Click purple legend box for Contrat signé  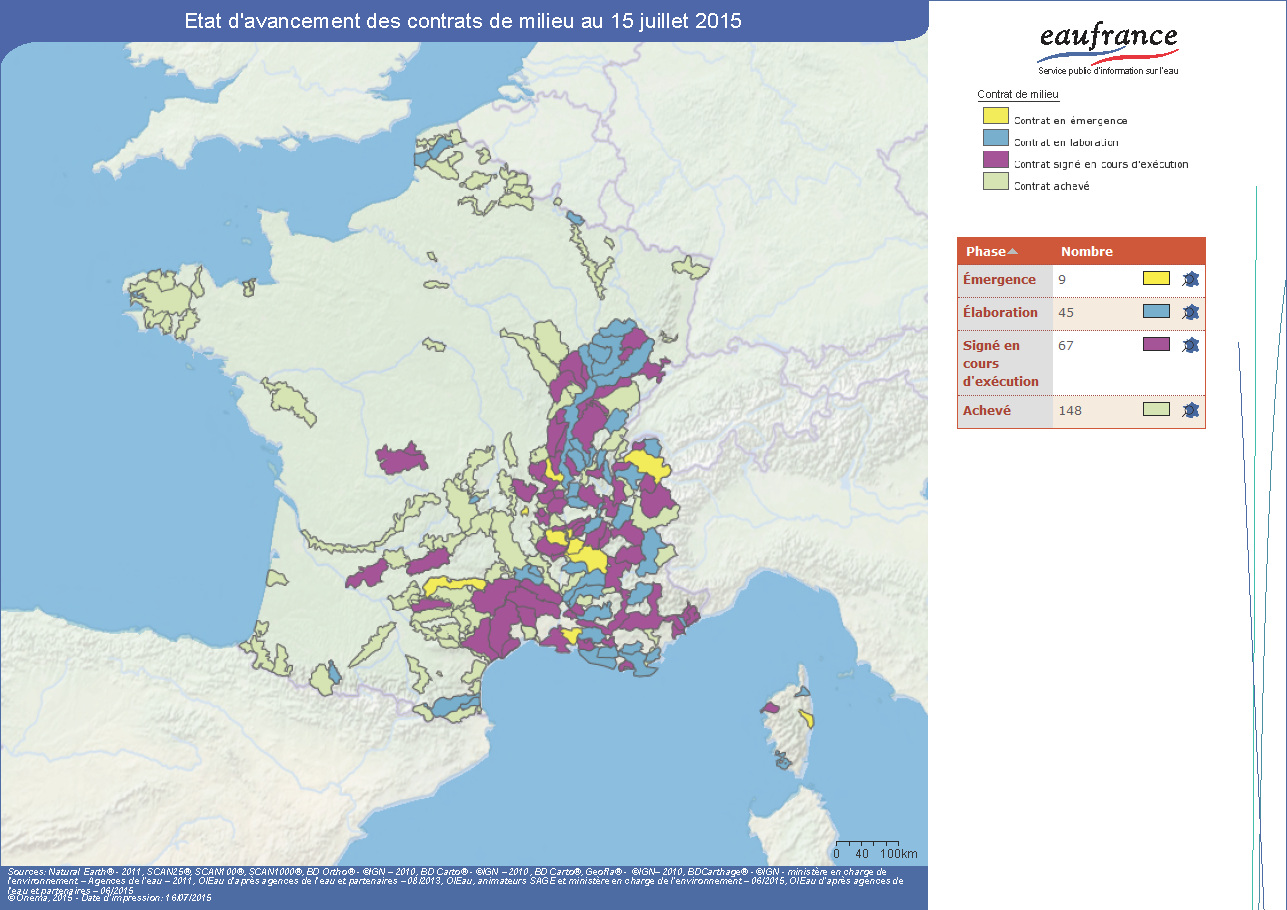pos(995,160)
